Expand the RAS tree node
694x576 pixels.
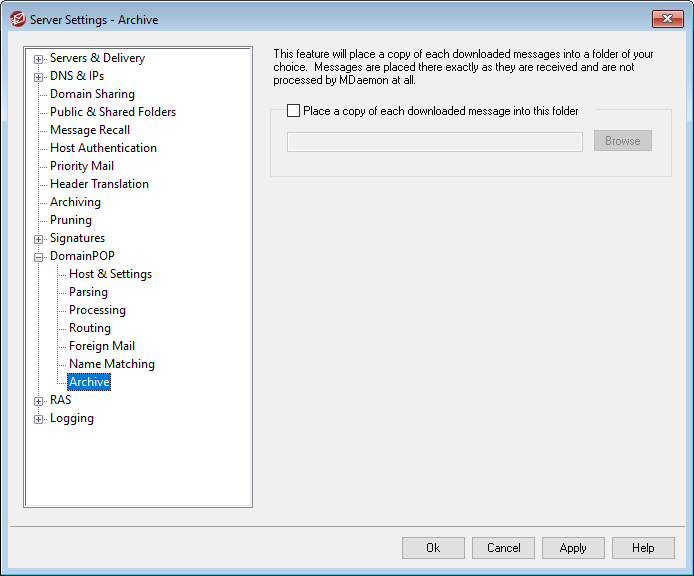click(x=39, y=401)
